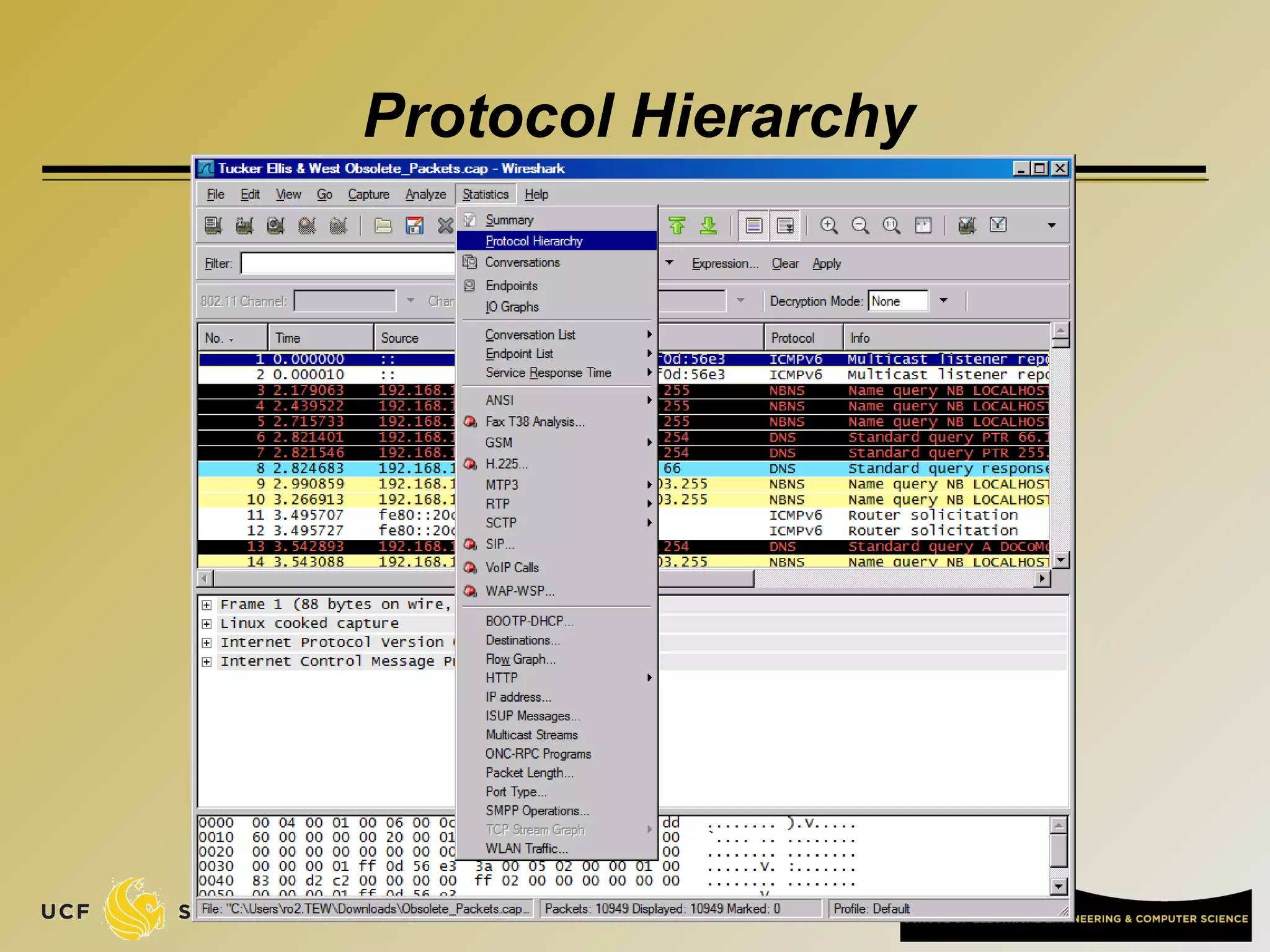Click the go to last packet arrow icon

pos(708,226)
